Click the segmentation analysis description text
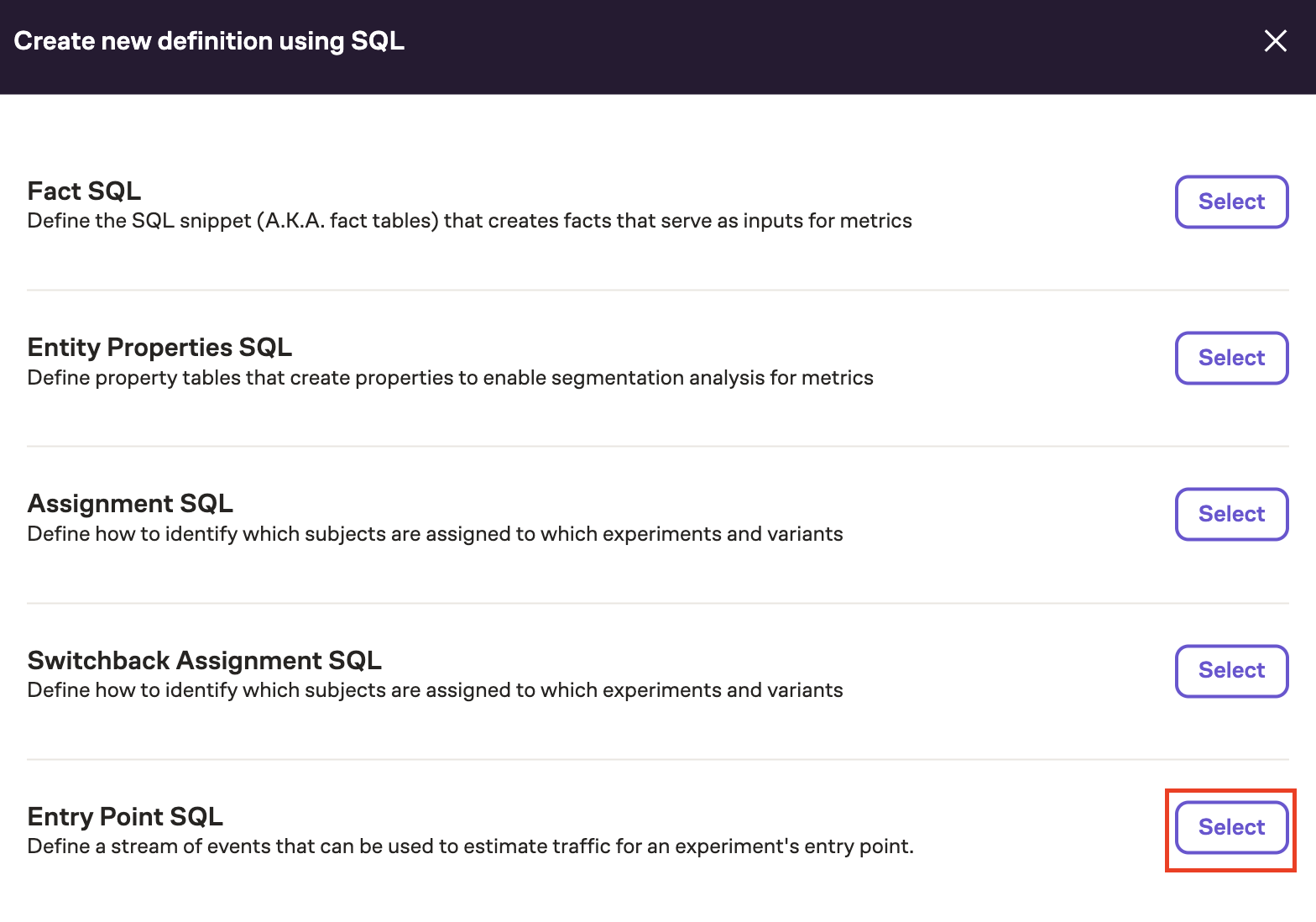1316x922 pixels. (450, 378)
